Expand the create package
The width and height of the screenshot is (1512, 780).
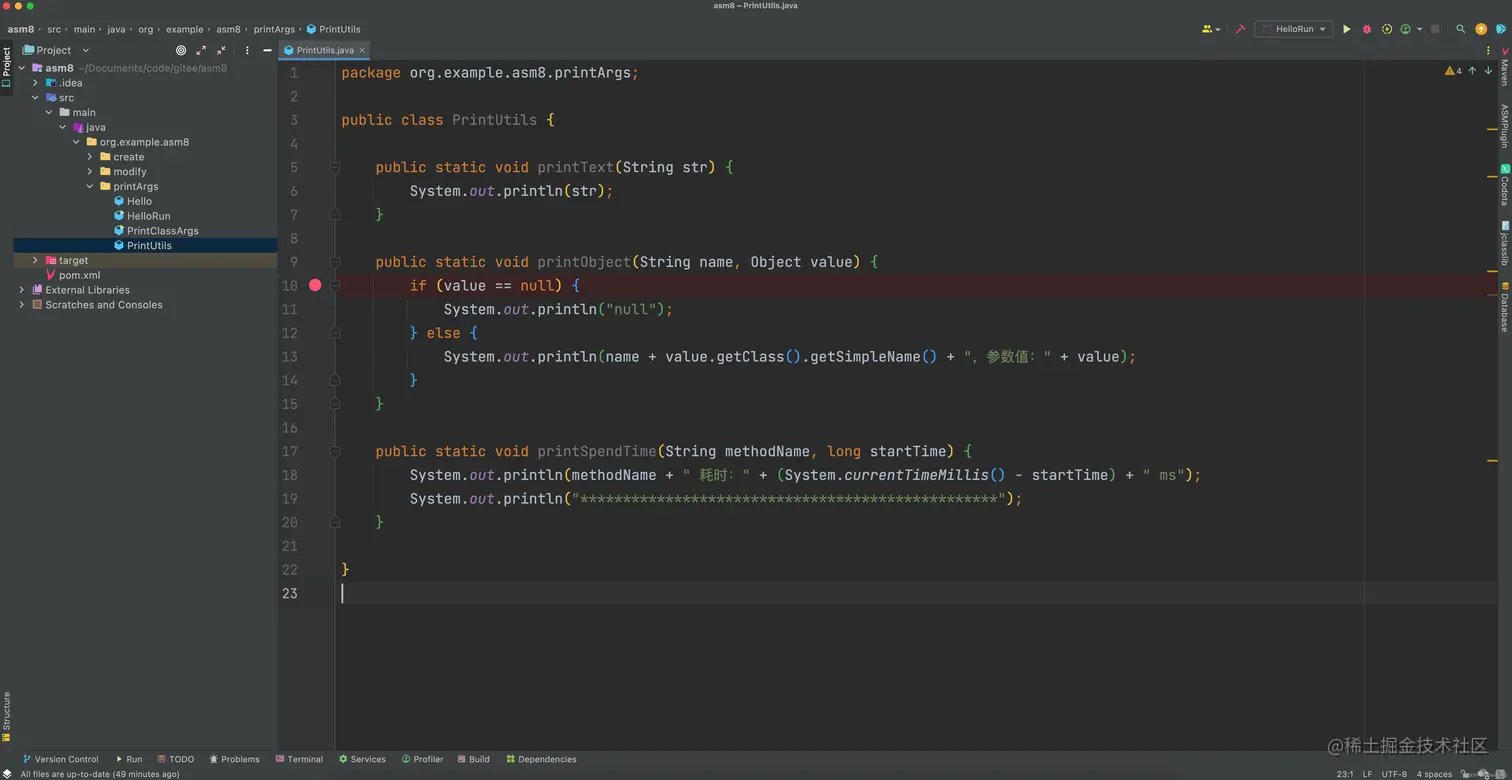90,157
